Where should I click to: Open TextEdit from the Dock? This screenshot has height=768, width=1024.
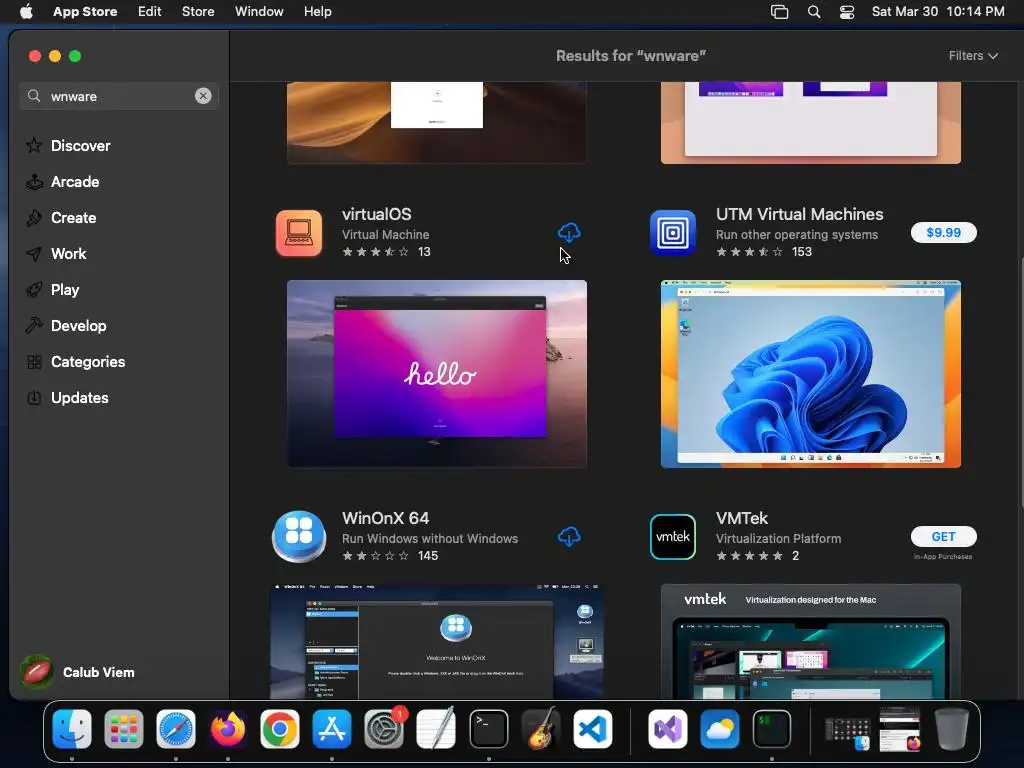coord(436,729)
